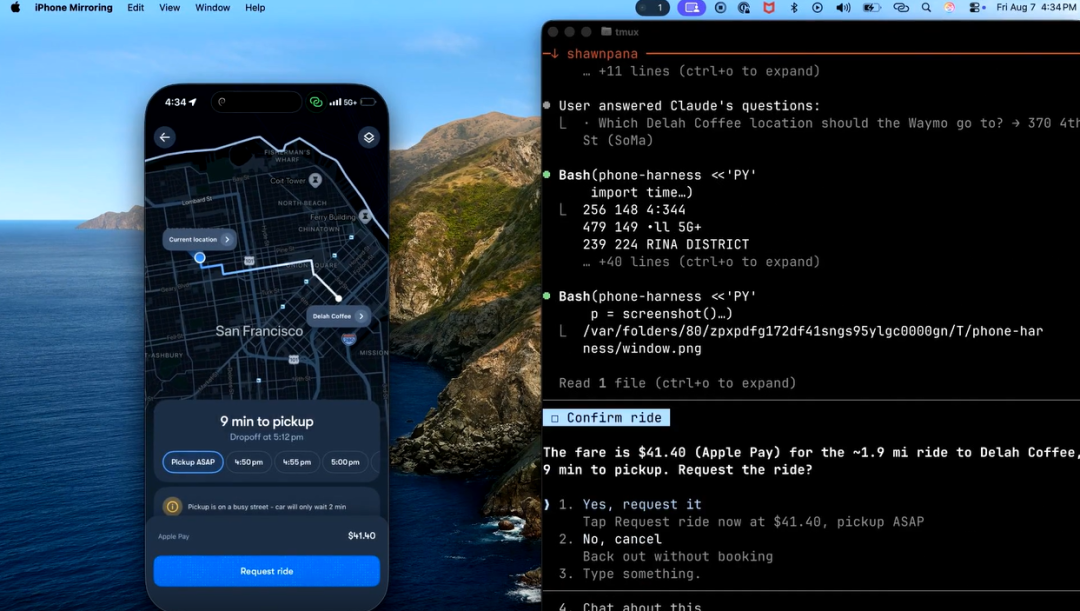Tap the San Francisco map label
Screen dimensions: 1080x611
click(259, 331)
